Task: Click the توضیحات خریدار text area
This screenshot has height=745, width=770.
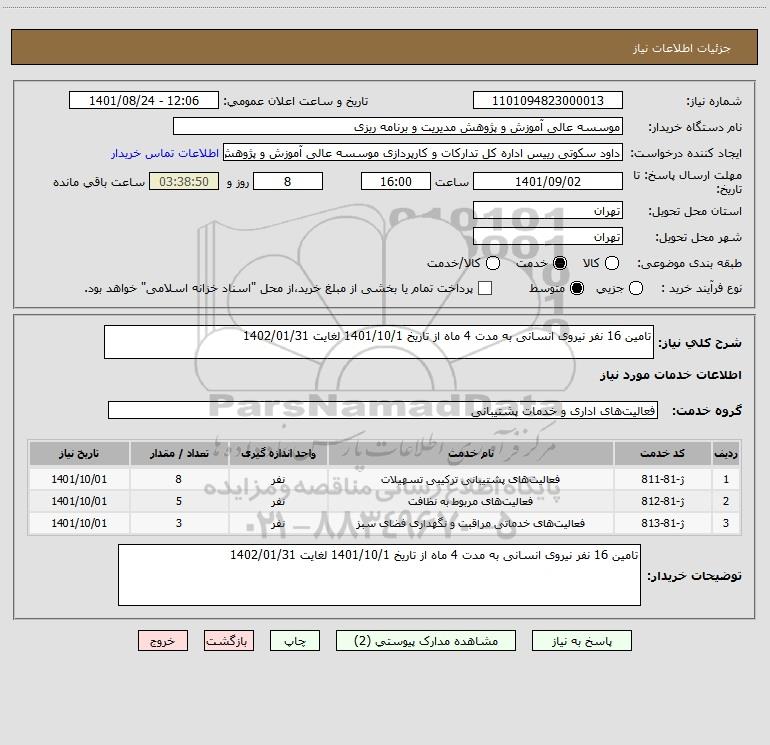Action: point(379,575)
